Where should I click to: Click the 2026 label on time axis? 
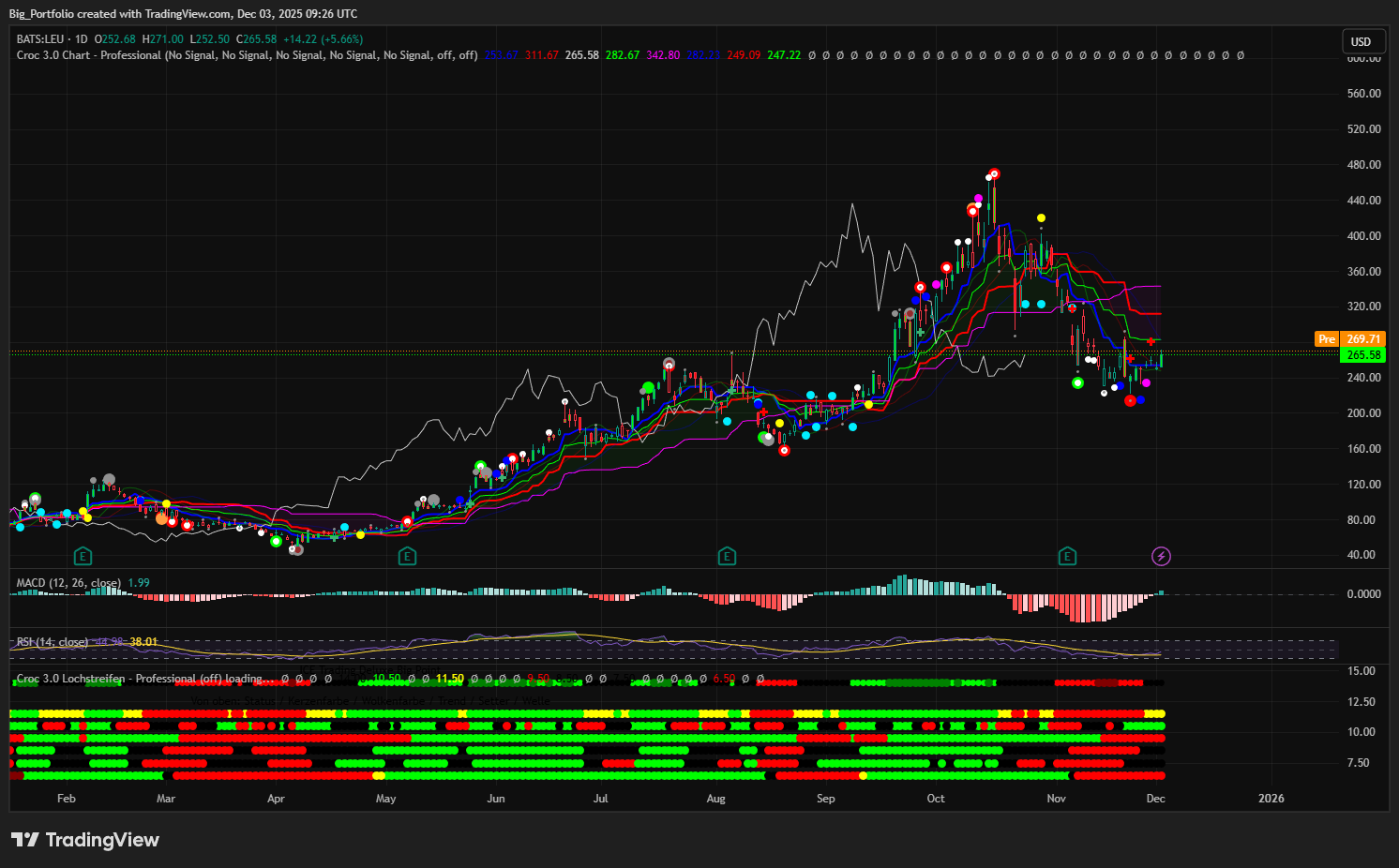coord(1271,799)
